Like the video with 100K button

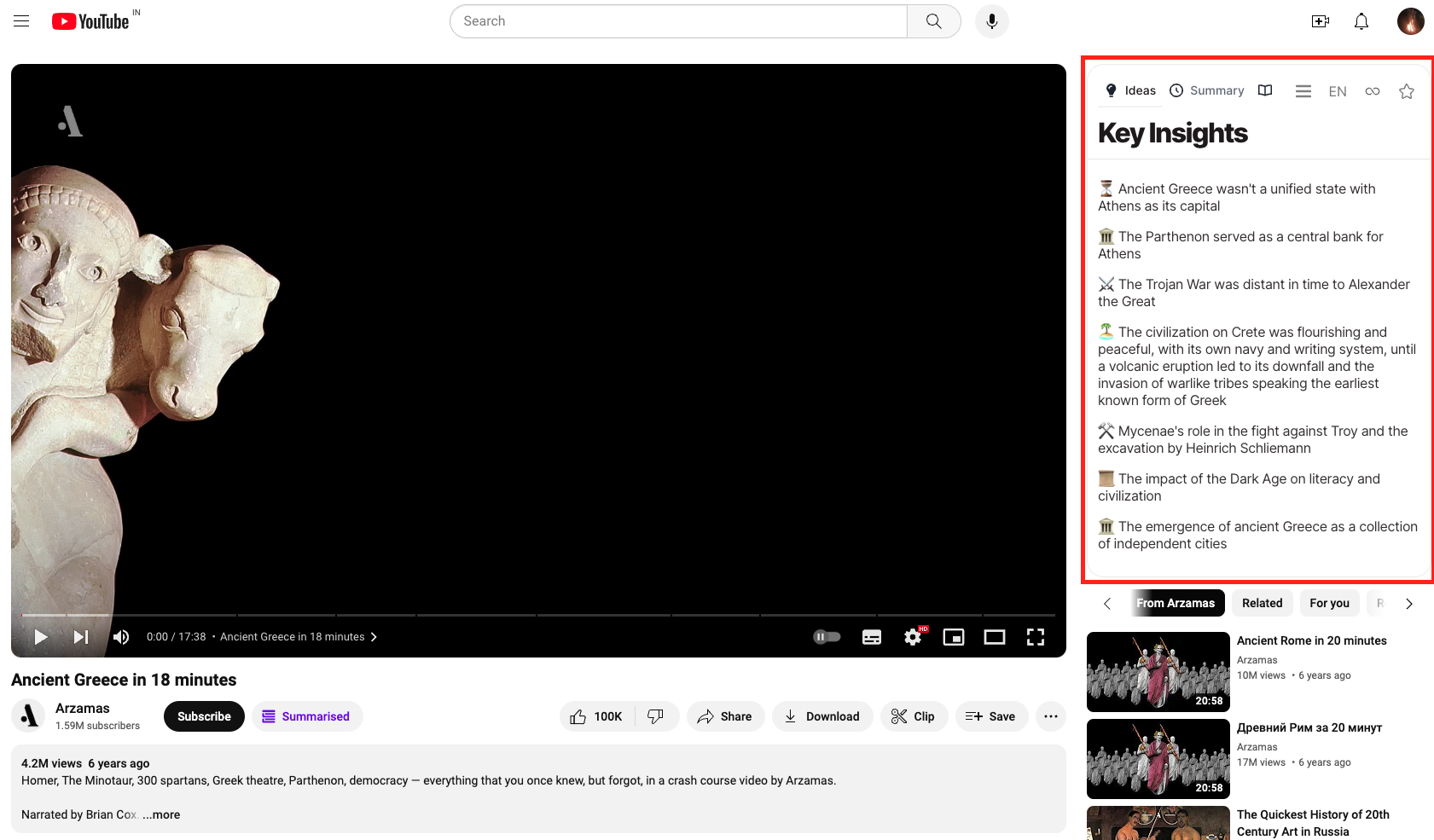(596, 716)
